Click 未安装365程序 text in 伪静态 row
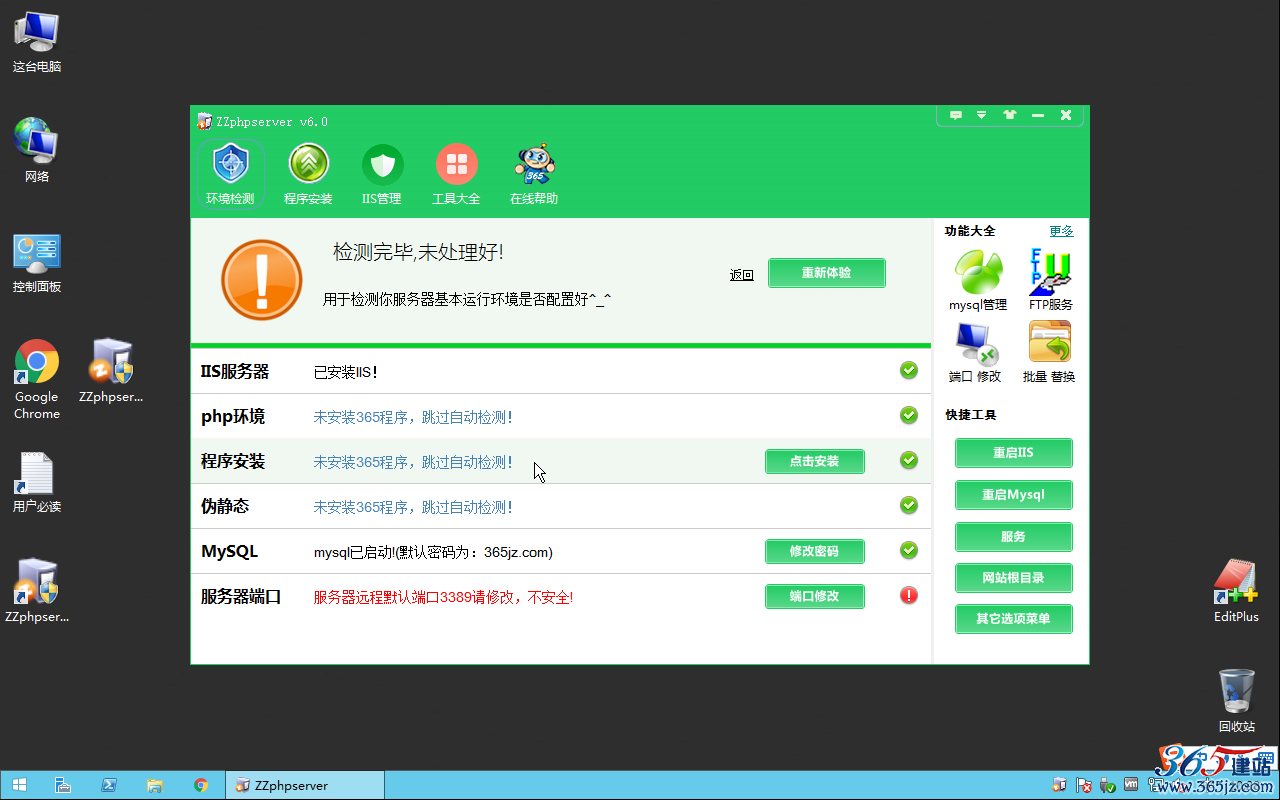 point(413,507)
